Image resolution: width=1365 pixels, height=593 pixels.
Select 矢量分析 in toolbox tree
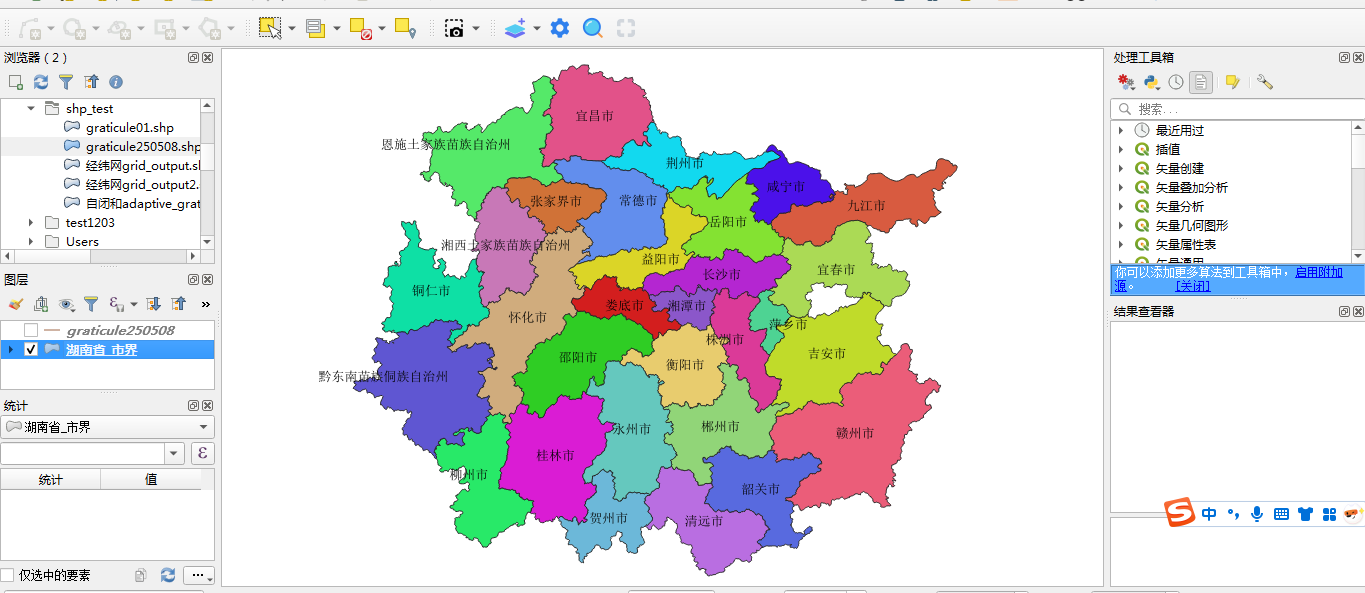1180,206
